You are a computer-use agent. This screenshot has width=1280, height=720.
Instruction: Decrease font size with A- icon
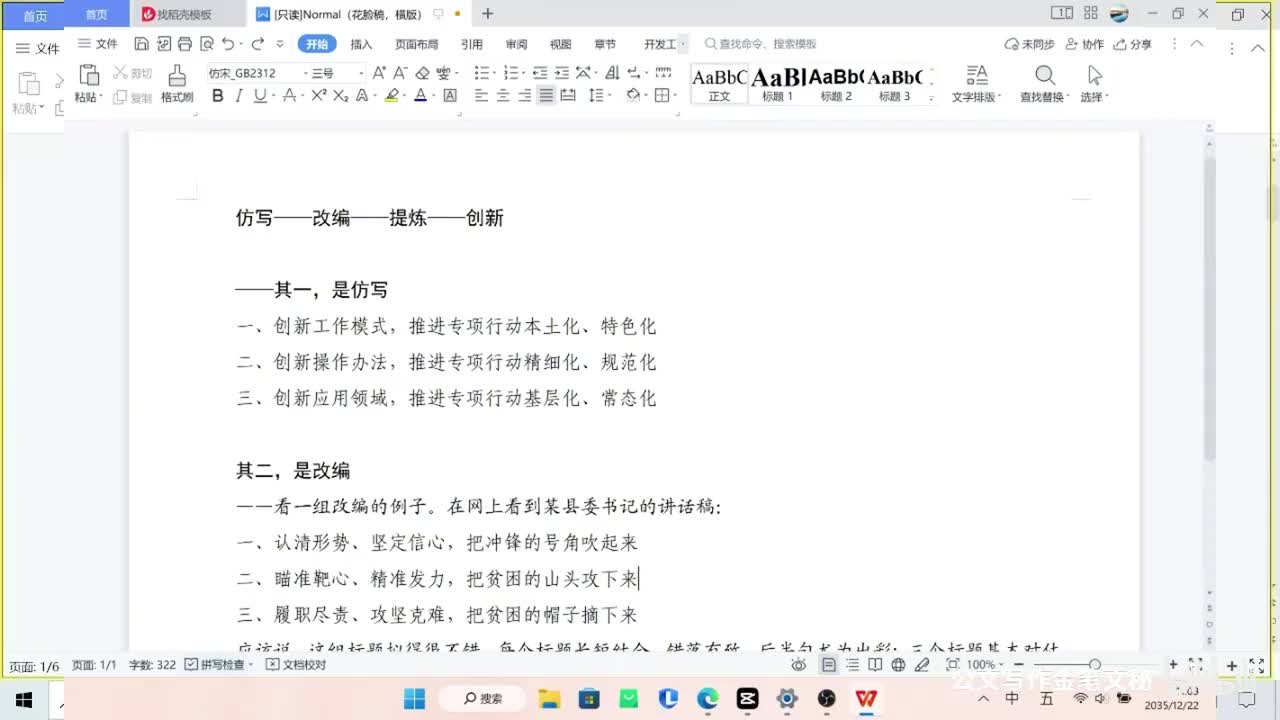click(400, 73)
